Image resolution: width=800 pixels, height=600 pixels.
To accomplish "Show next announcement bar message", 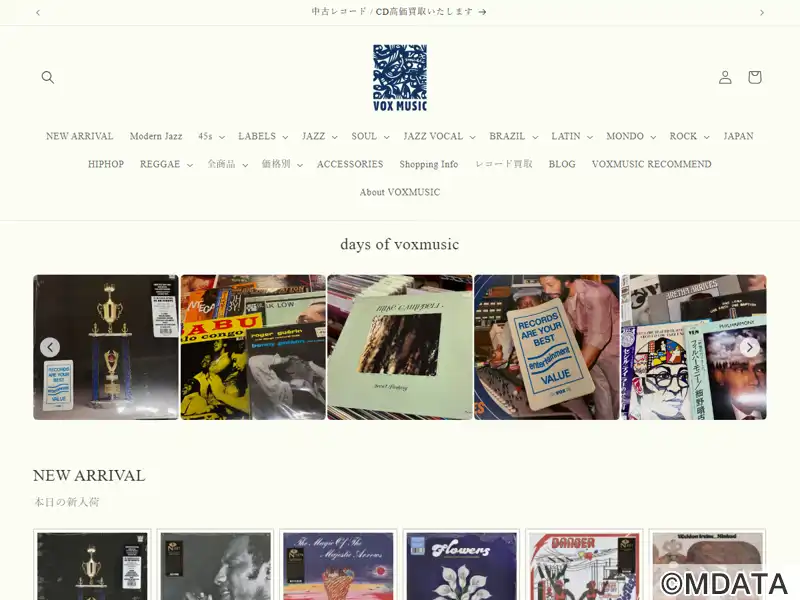I will pos(762,12).
